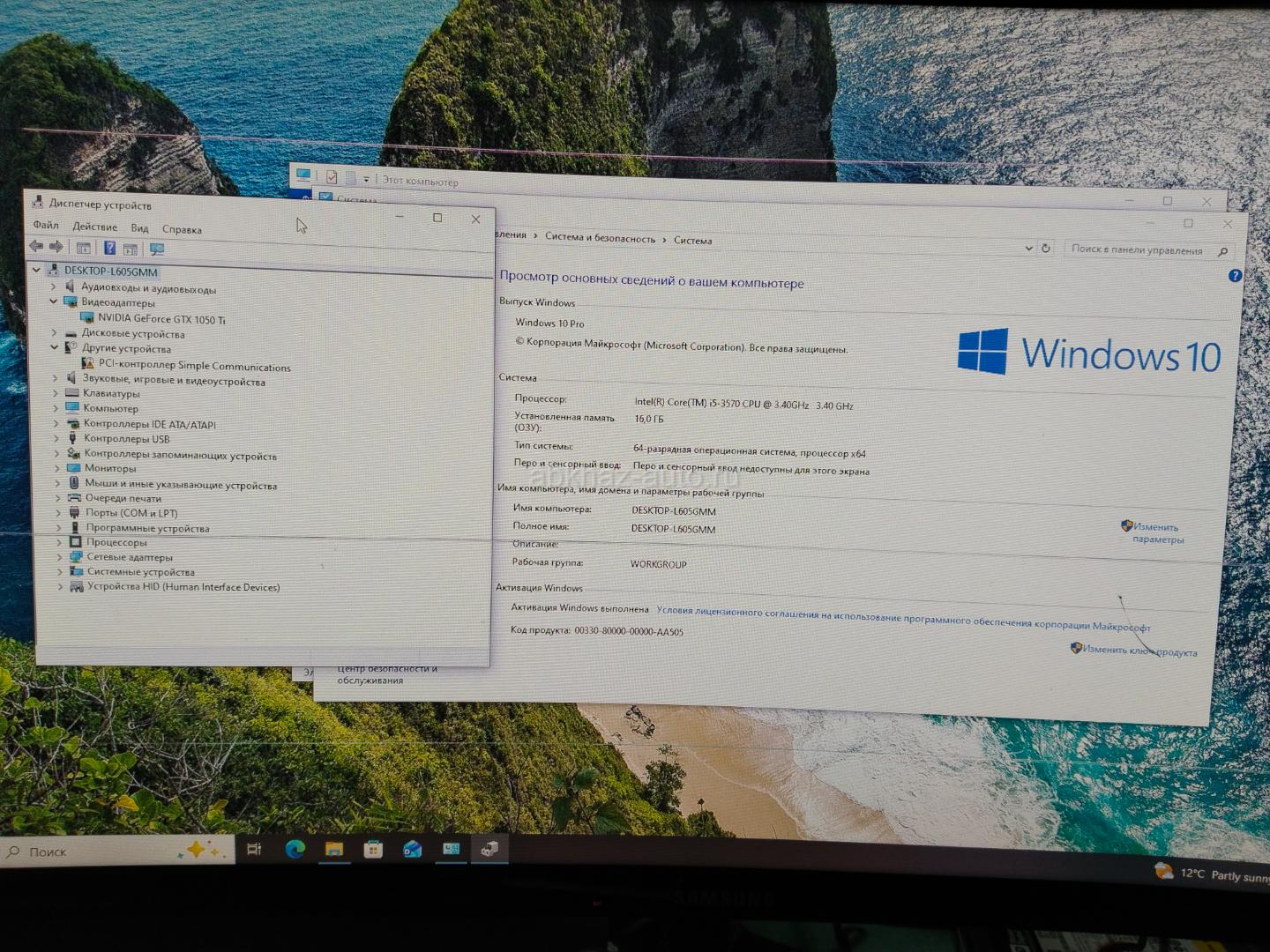This screenshot has width=1270, height=952.
Task: Click the Task View icon on taskbar
Action: click(x=254, y=850)
